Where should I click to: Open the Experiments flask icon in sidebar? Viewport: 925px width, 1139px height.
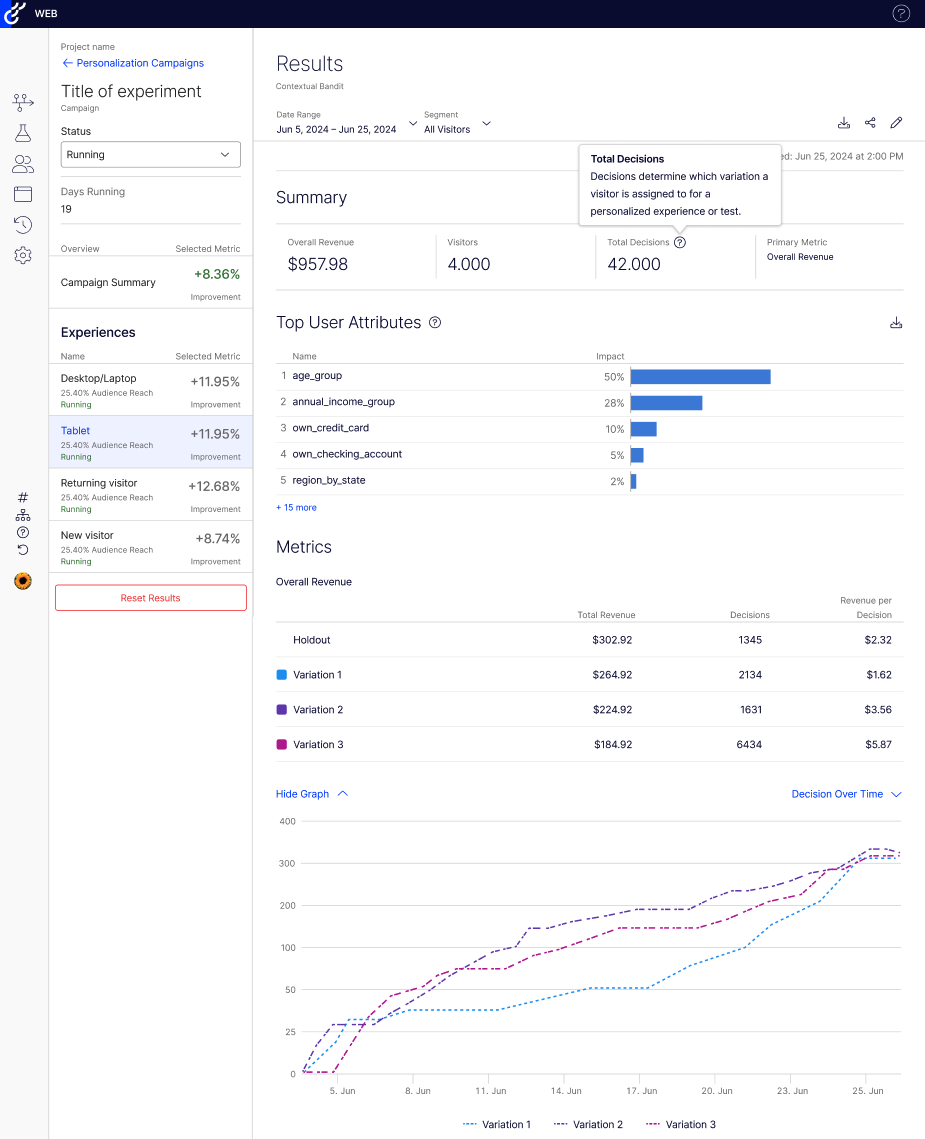pyautogui.click(x=22, y=132)
